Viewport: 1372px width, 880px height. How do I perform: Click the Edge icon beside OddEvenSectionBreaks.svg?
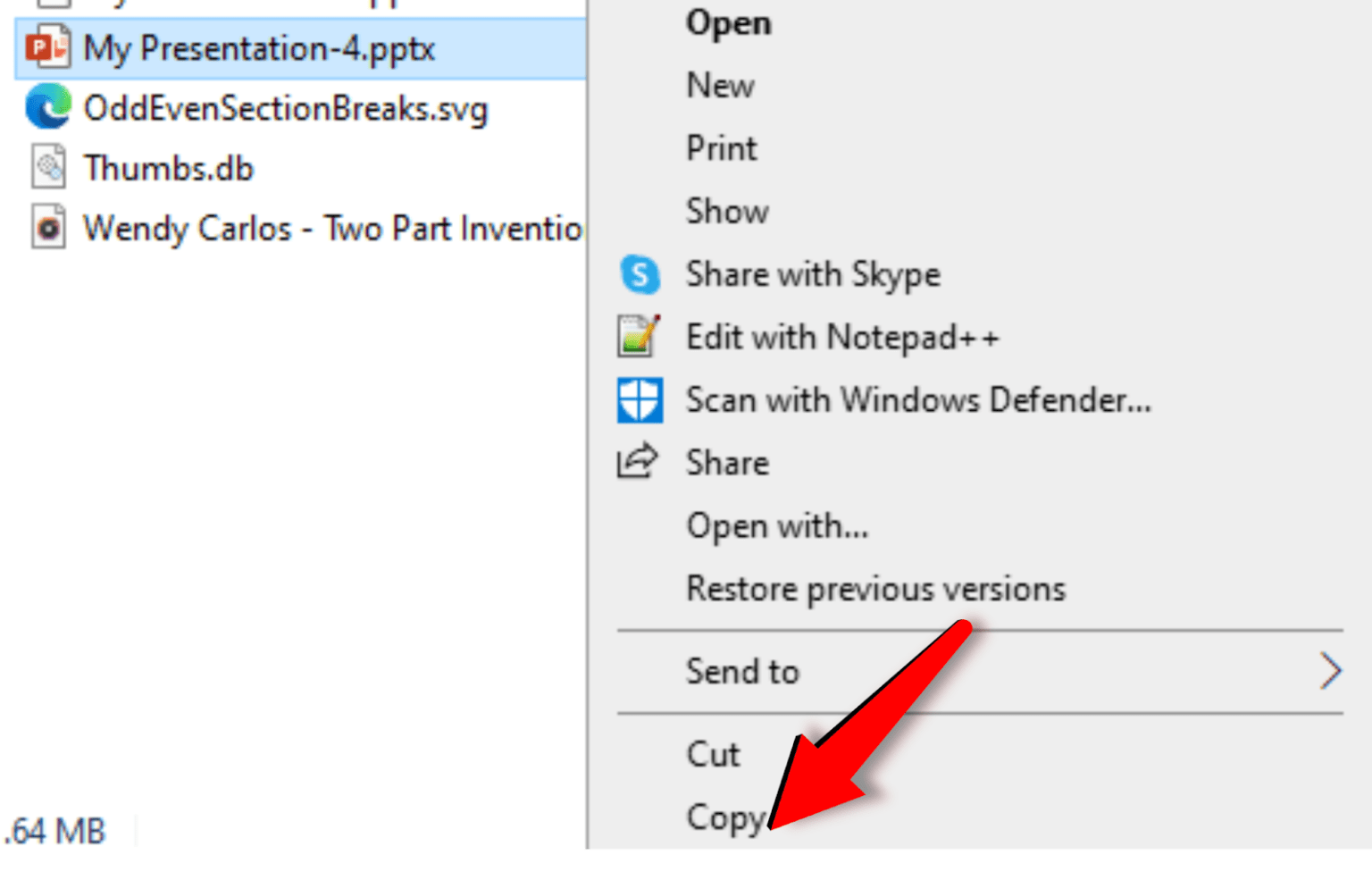click(47, 107)
